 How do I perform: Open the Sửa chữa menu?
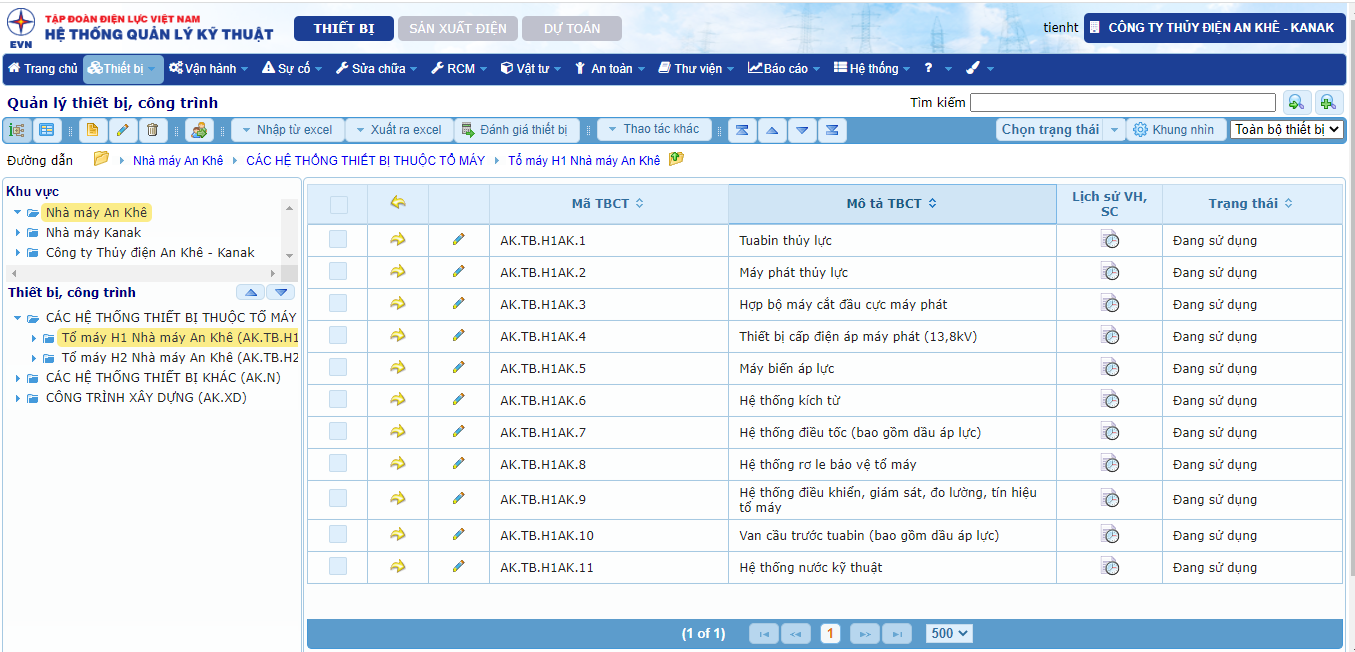[x=378, y=69]
